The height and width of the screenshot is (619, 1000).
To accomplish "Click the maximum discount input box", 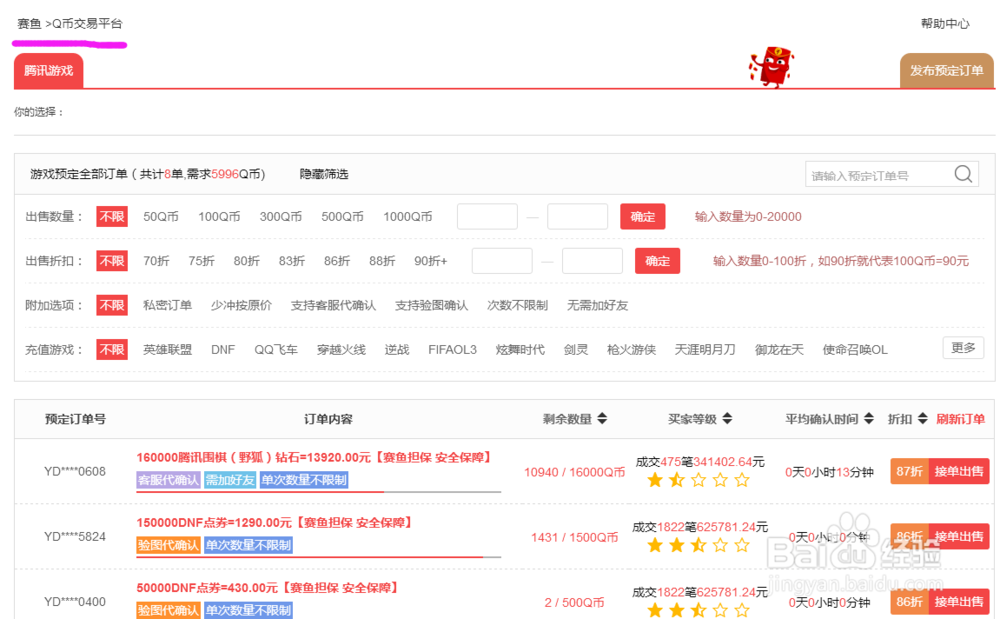I will pos(592,261).
